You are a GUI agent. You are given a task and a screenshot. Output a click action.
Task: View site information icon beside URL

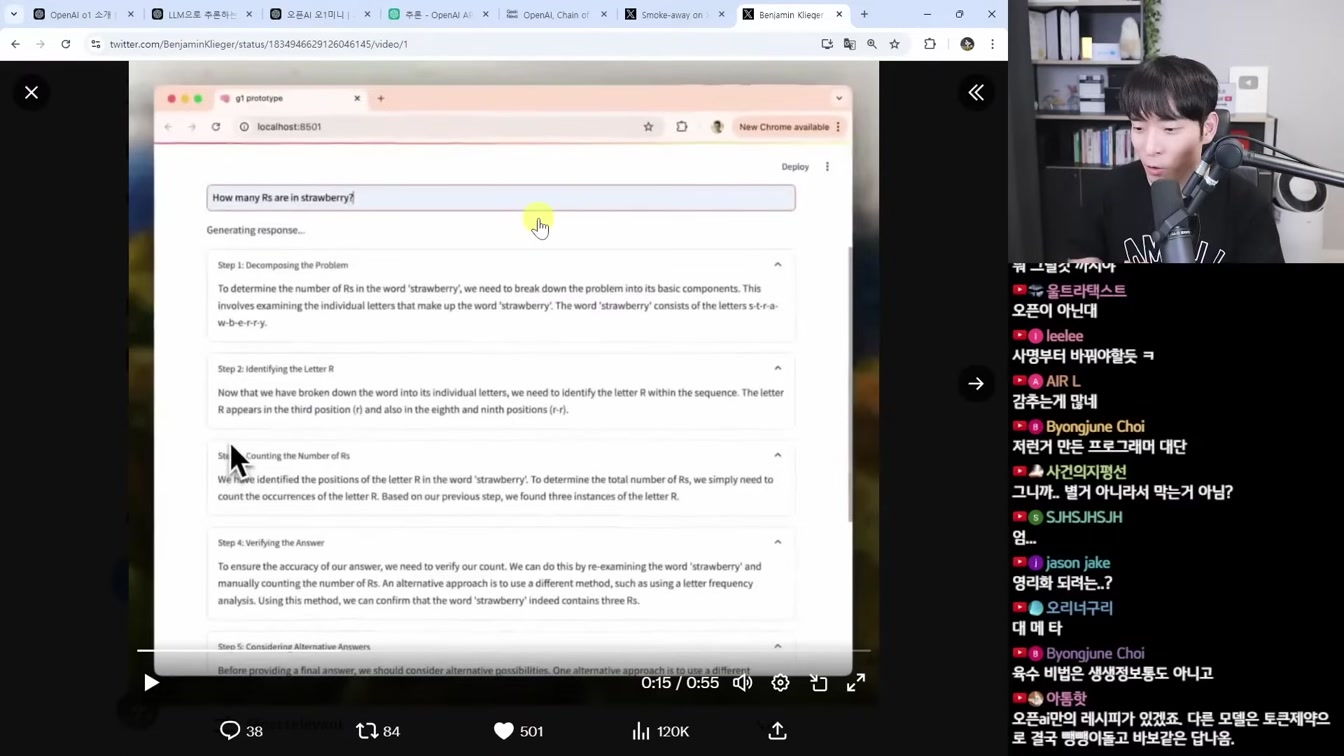point(96,44)
